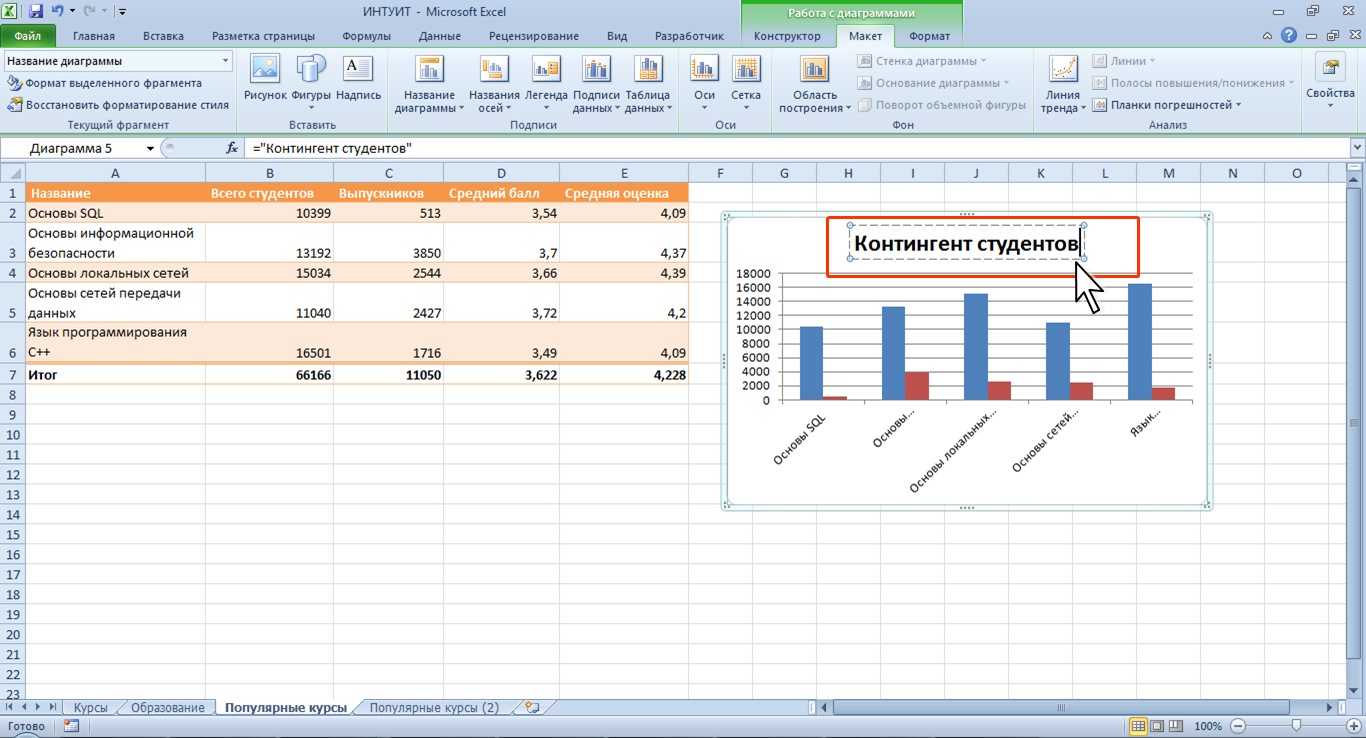Select column D header

coord(501,173)
